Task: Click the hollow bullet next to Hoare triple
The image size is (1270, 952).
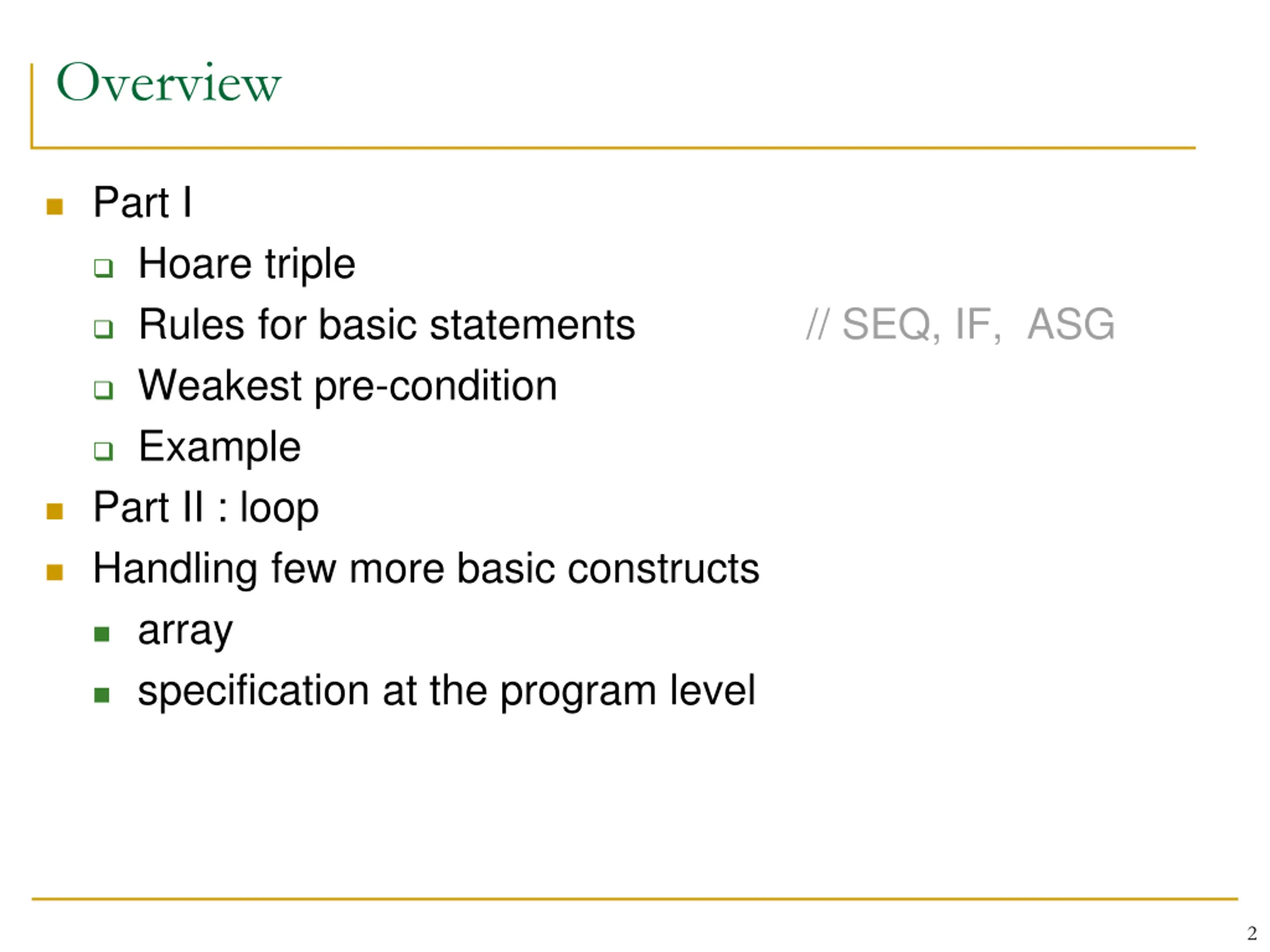Action: coord(103,268)
